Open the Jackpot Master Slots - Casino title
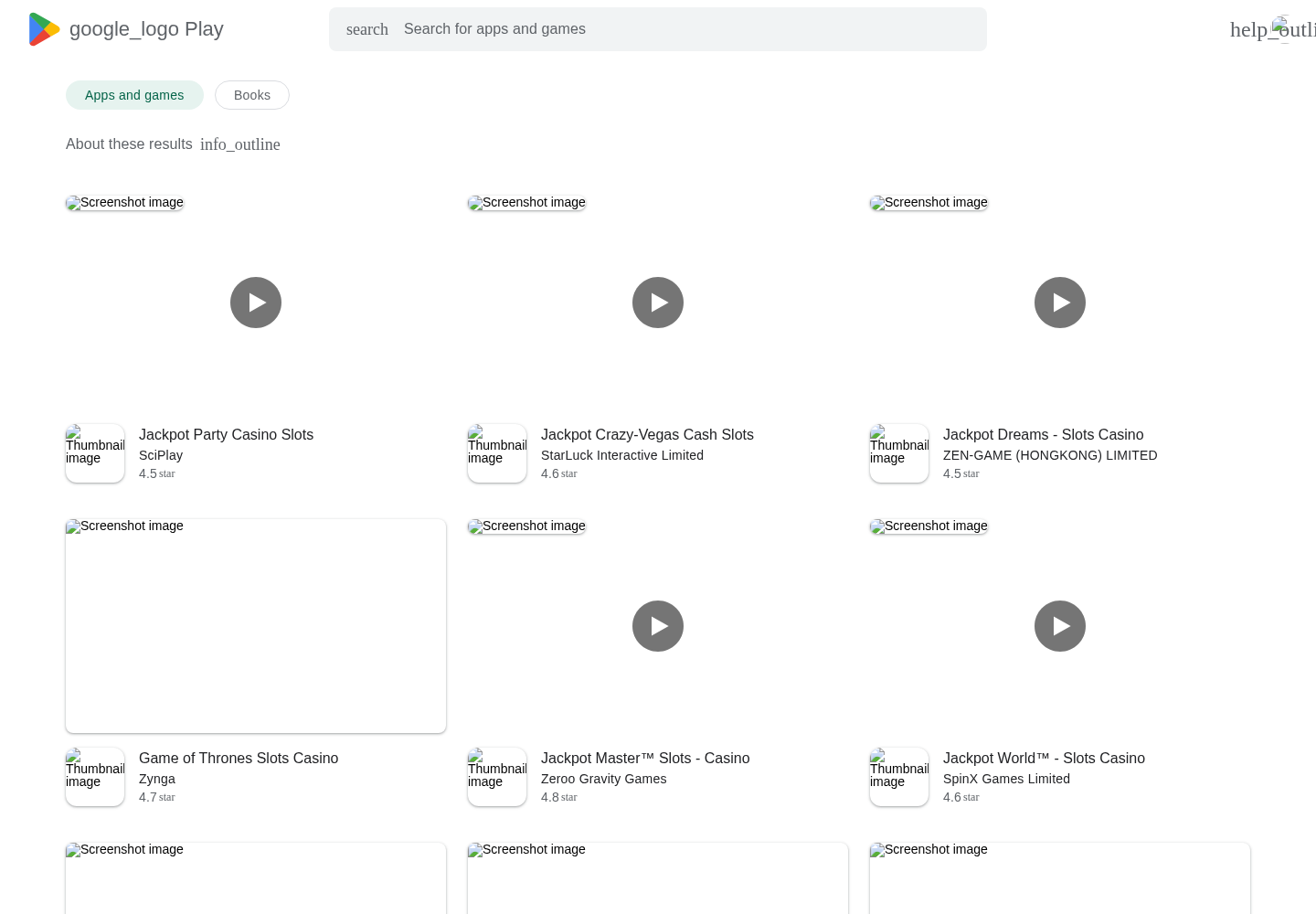This screenshot has width=1316, height=914. pyautogui.click(x=645, y=759)
